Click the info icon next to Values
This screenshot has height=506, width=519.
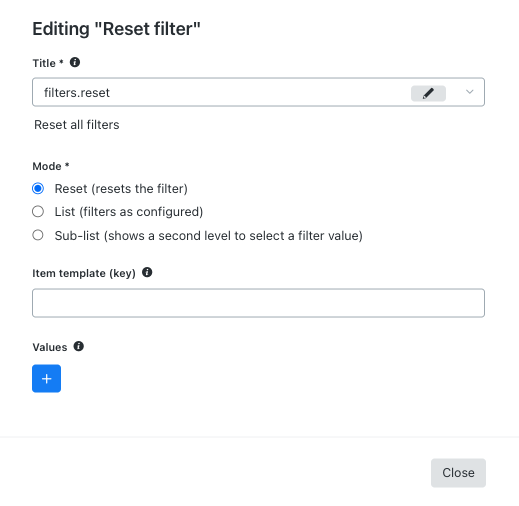pyautogui.click(x=79, y=346)
